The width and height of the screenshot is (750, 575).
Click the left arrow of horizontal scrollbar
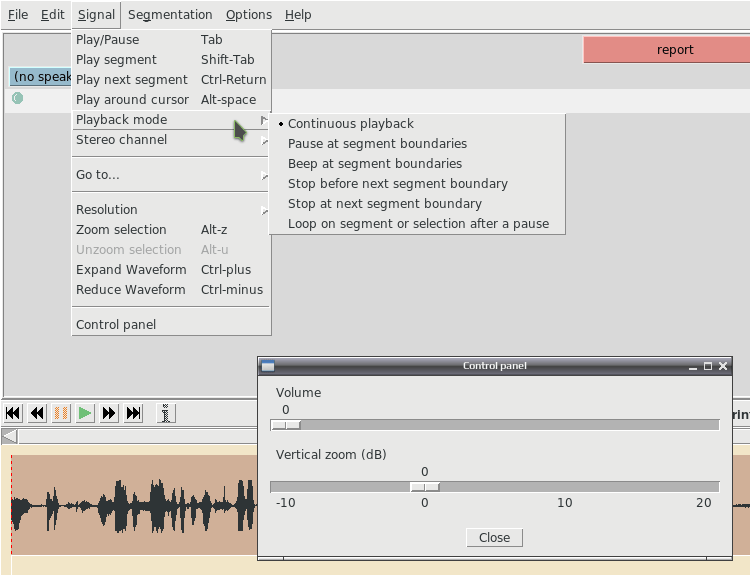(10, 436)
